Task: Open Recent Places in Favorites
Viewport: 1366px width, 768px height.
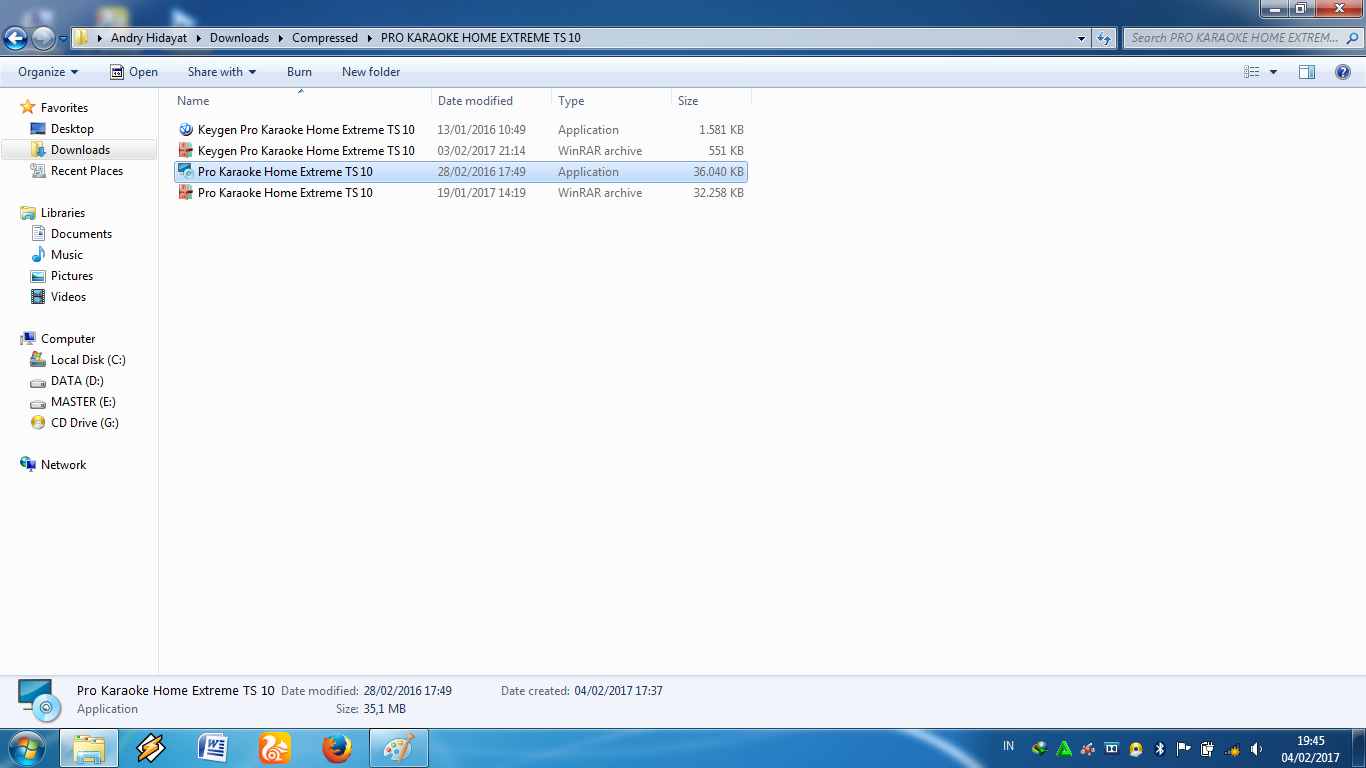Action: coord(87,171)
